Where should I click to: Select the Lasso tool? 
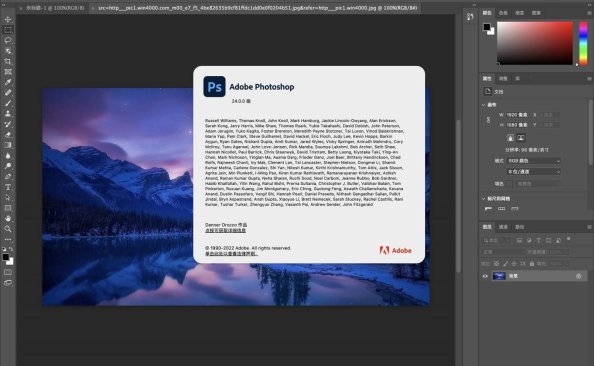[8, 40]
